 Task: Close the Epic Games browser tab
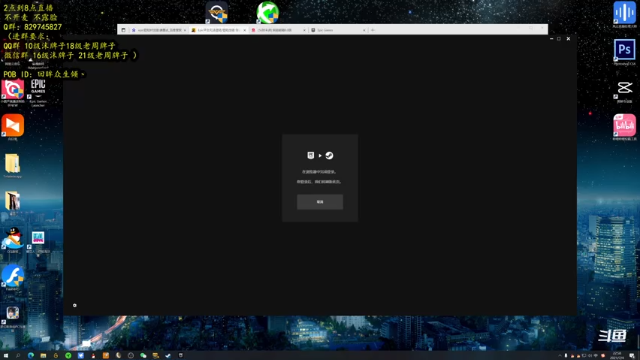(364, 30)
